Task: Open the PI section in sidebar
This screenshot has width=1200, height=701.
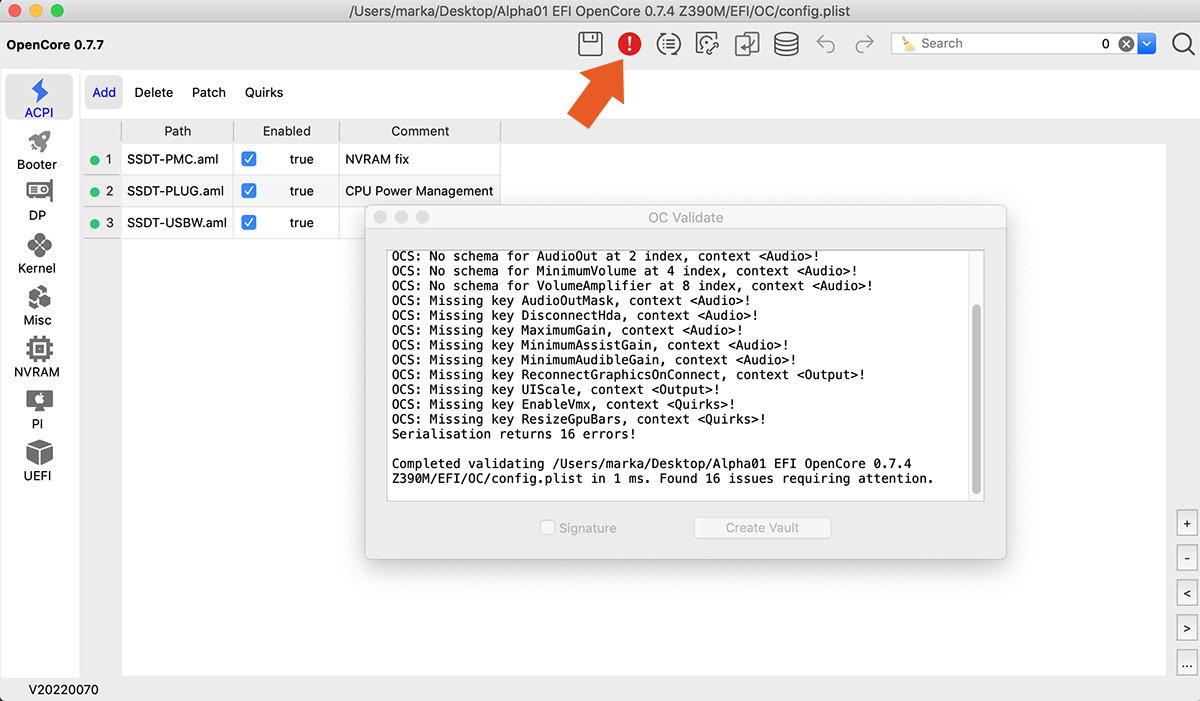Action: click(38, 409)
